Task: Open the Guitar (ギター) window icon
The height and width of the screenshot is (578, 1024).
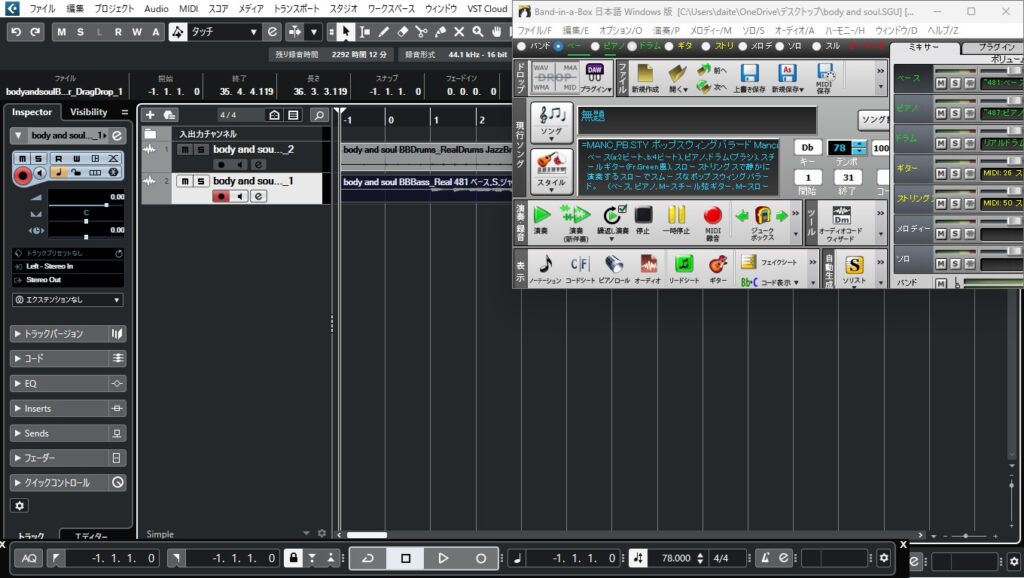Action: [718, 268]
